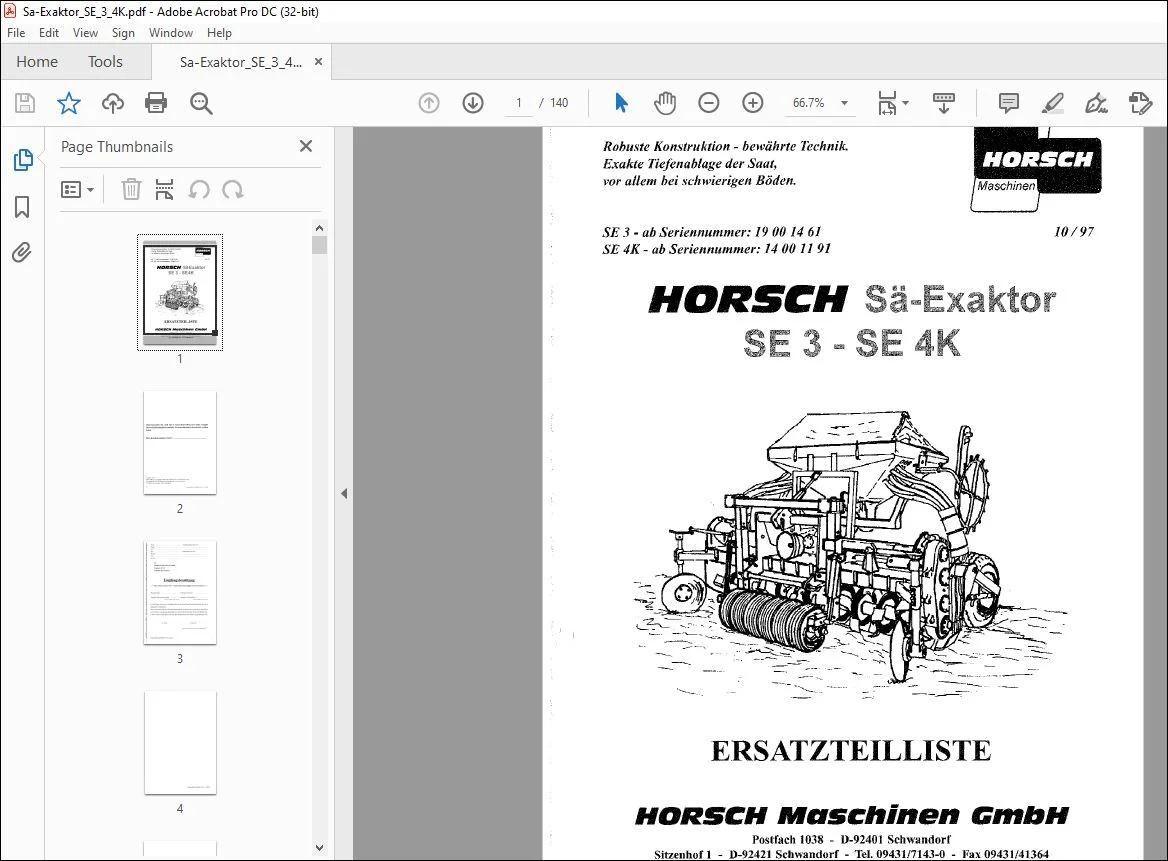This screenshot has width=1168, height=861.
Task: Open the Attachments paperclip panel
Action: (x=22, y=252)
